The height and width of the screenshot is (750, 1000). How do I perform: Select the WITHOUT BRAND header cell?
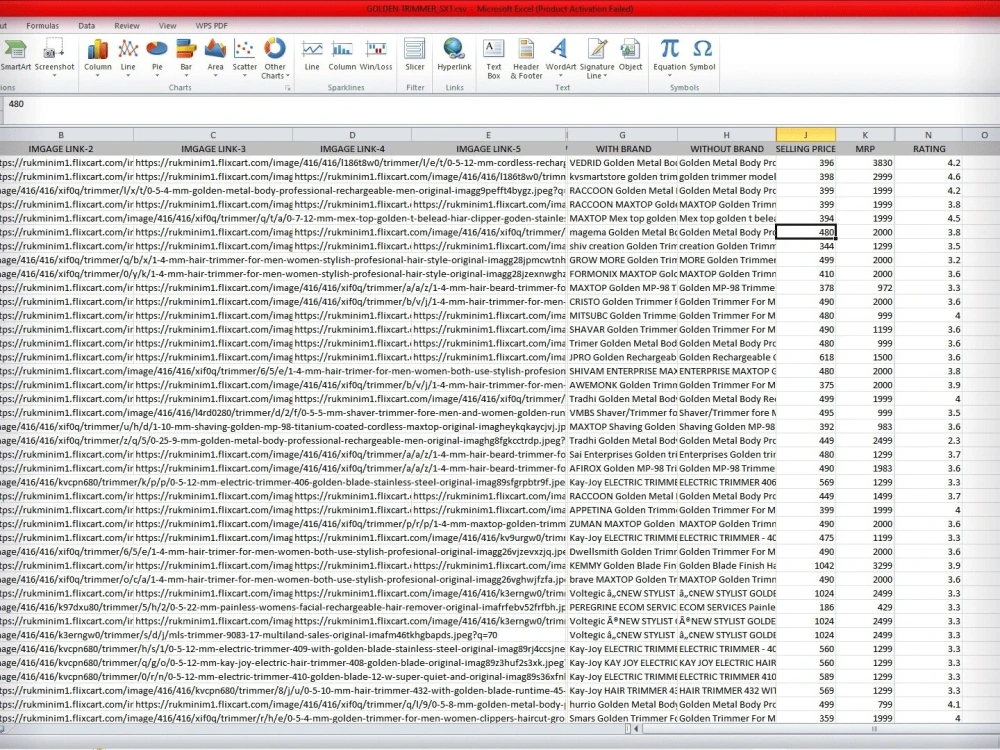pos(726,149)
